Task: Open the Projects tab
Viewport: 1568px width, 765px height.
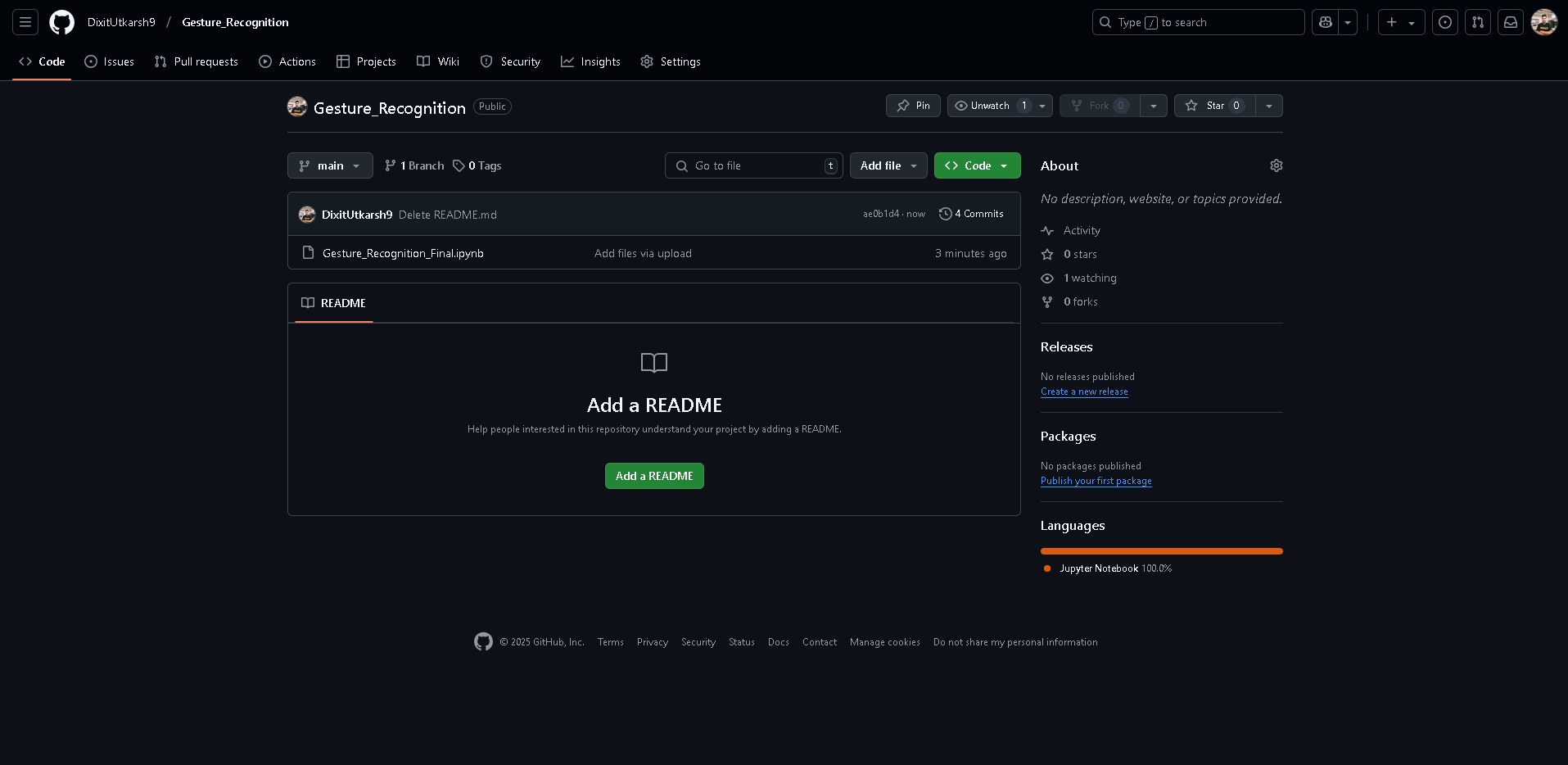Action: pyautogui.click(x=366, y=61)
